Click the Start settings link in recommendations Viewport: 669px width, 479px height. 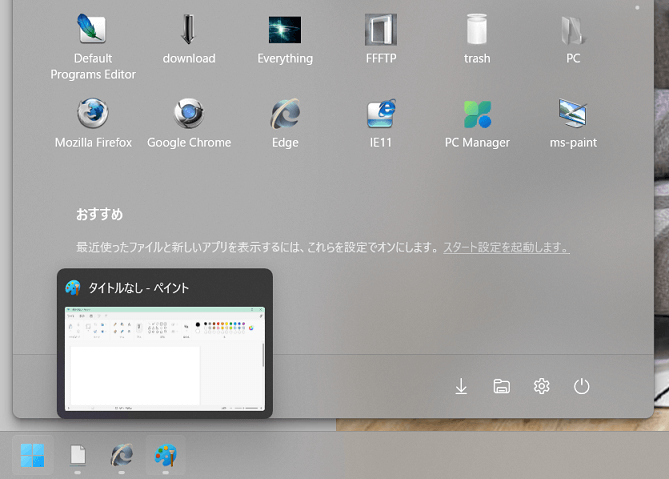506,247
